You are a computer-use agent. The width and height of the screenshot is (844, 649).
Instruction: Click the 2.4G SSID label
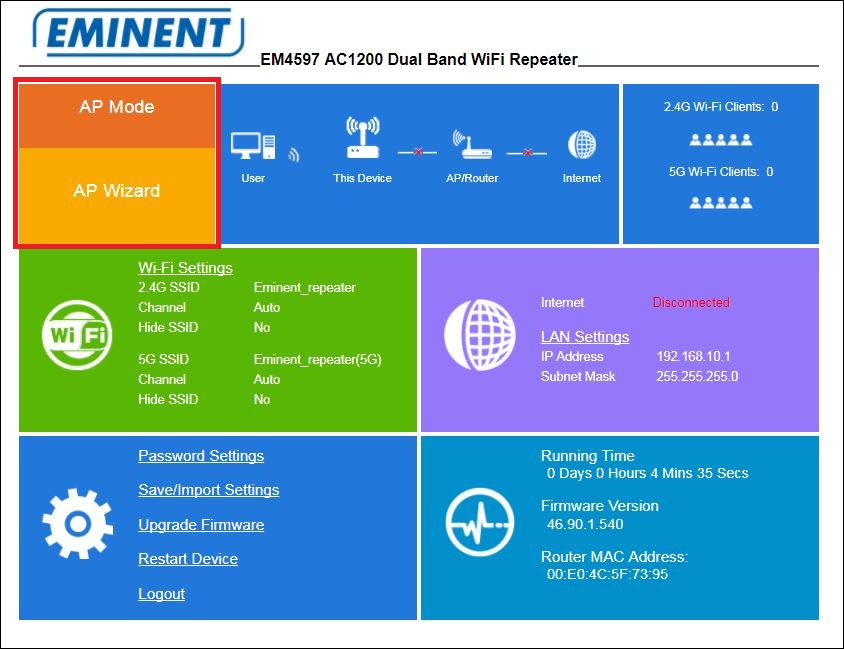(168, 287)
